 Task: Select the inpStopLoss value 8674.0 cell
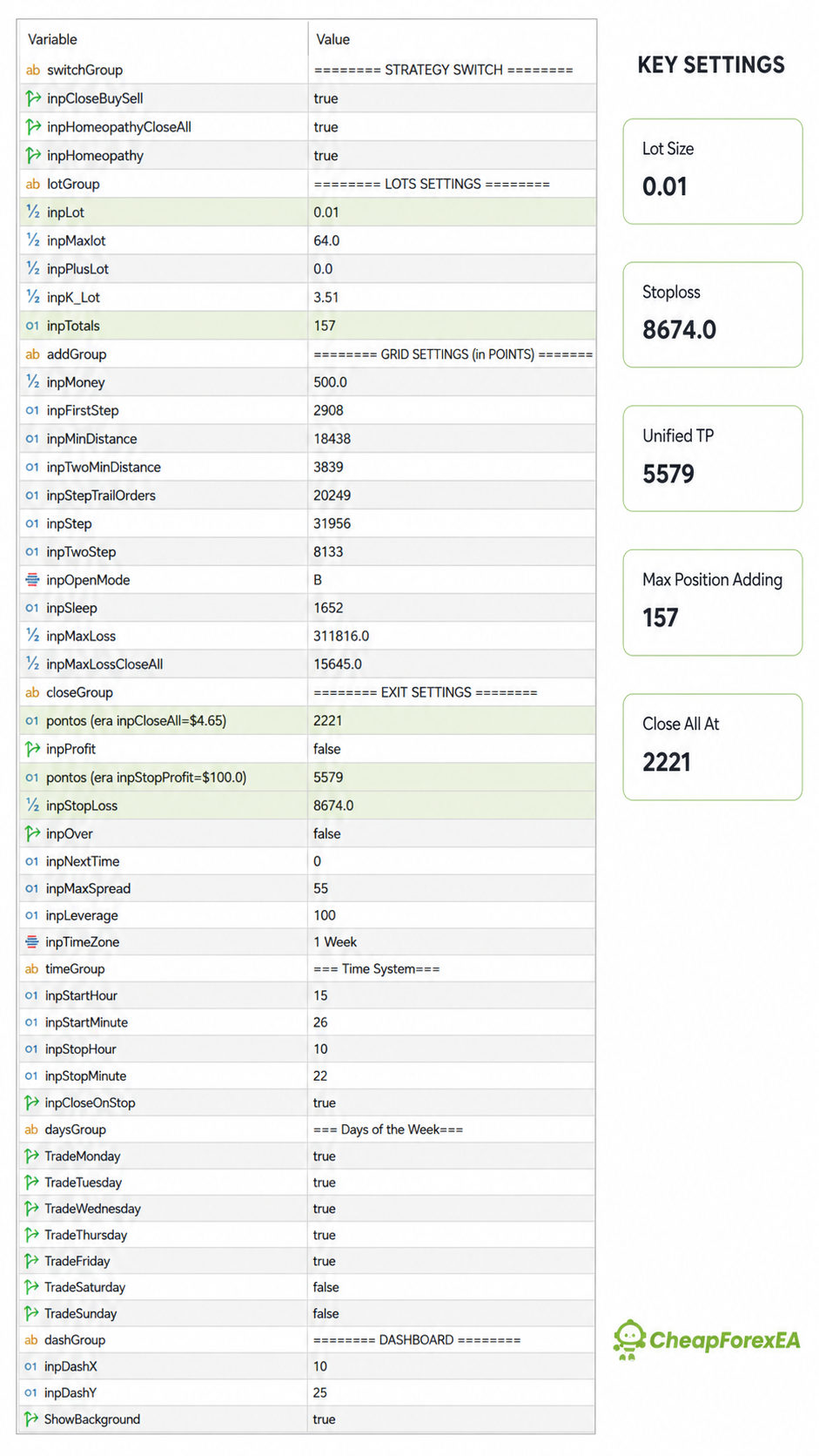click(x=452, y=806)
